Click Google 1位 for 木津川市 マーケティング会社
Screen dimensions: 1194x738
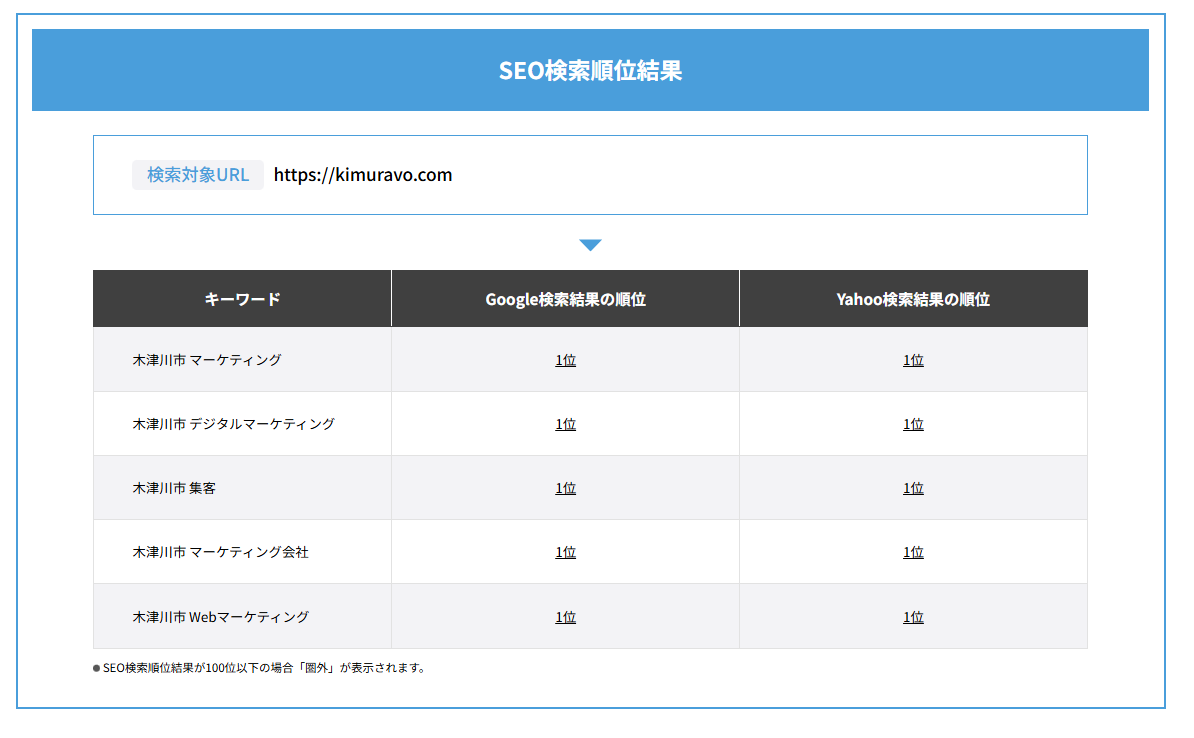coord(565,551)
